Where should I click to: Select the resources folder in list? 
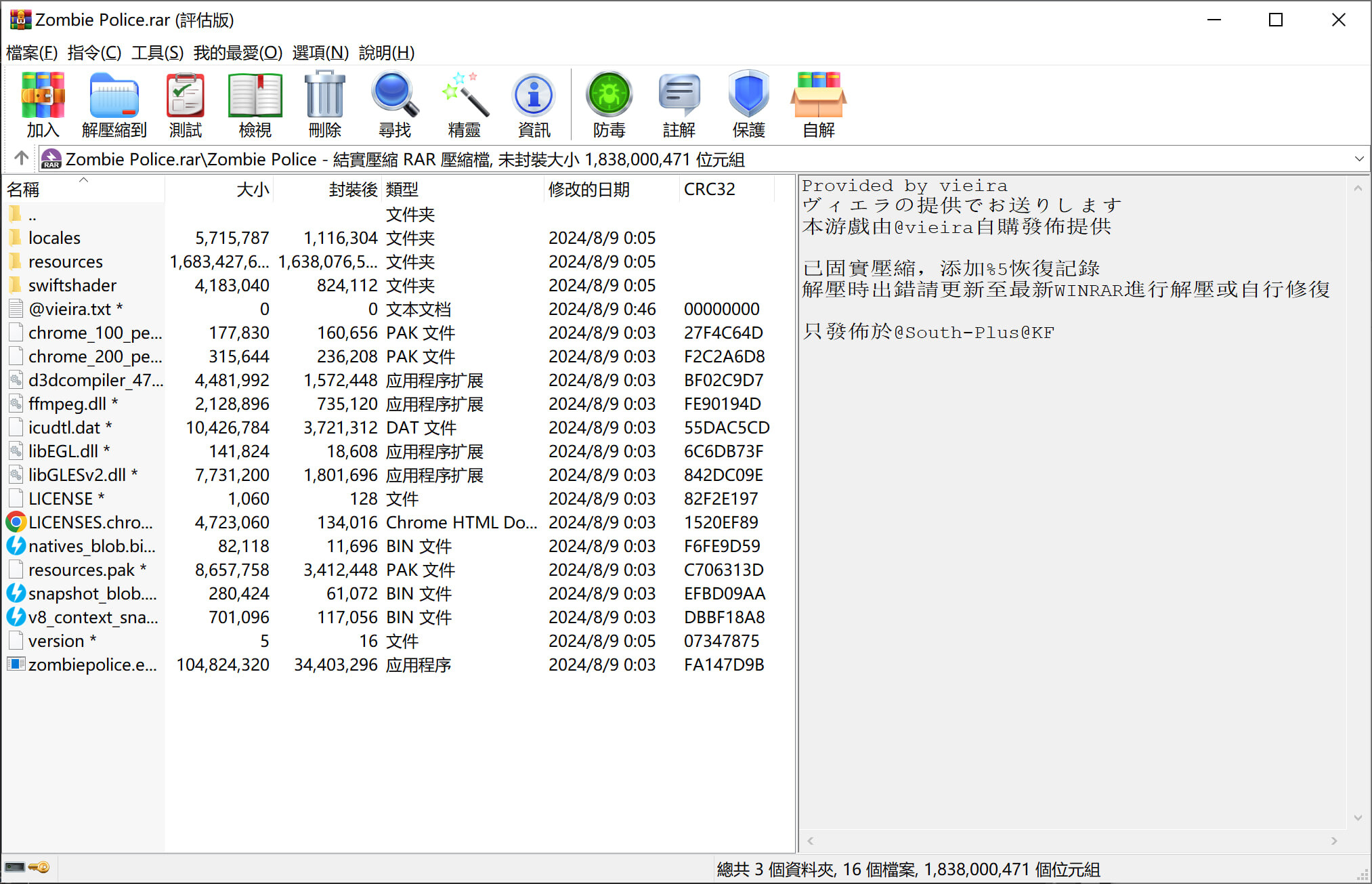pyautogui.click(x=65, y=261)
